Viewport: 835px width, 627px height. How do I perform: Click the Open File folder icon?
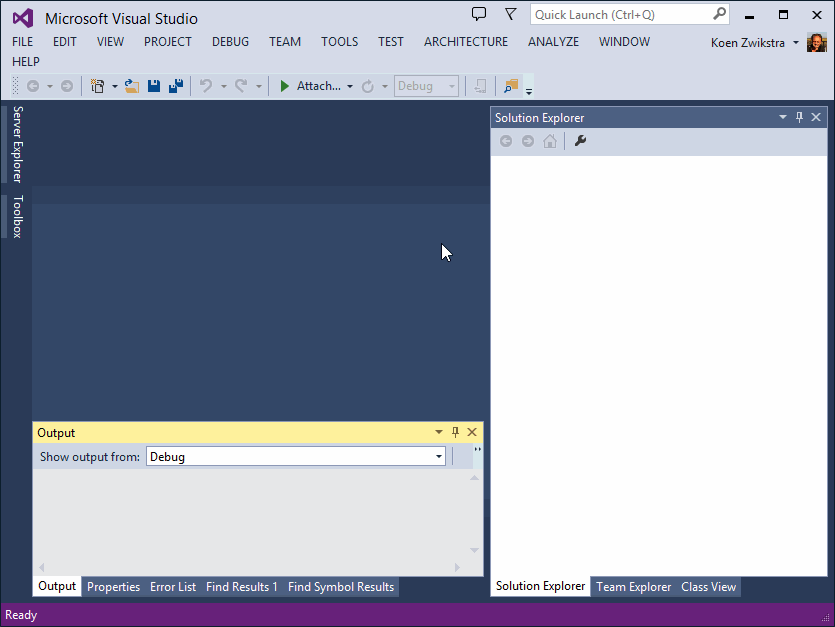click(x=132, y=86)
